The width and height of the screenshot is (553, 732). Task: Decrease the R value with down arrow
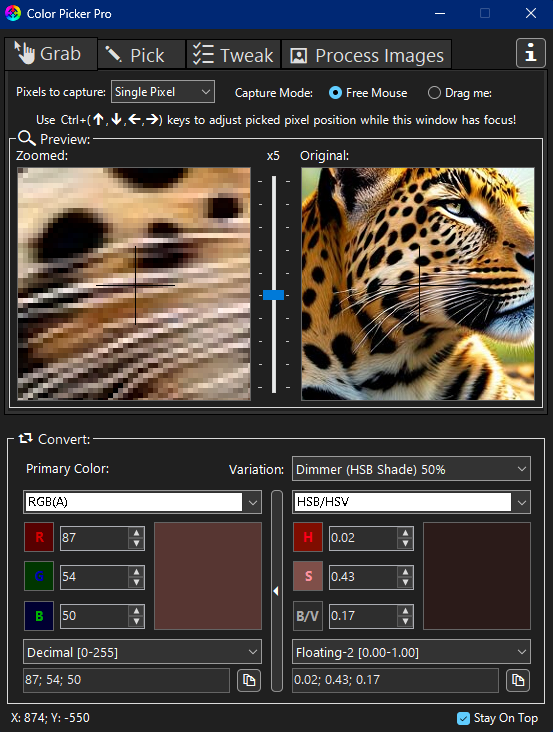coord(136,543)
